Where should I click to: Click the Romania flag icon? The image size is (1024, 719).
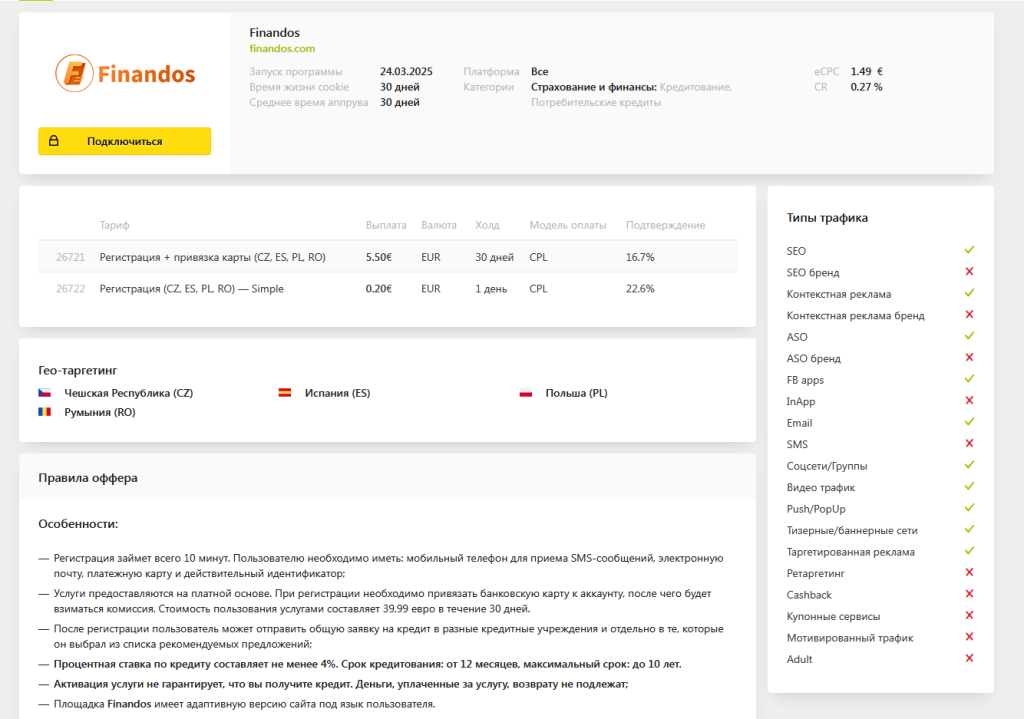point(45,412)
